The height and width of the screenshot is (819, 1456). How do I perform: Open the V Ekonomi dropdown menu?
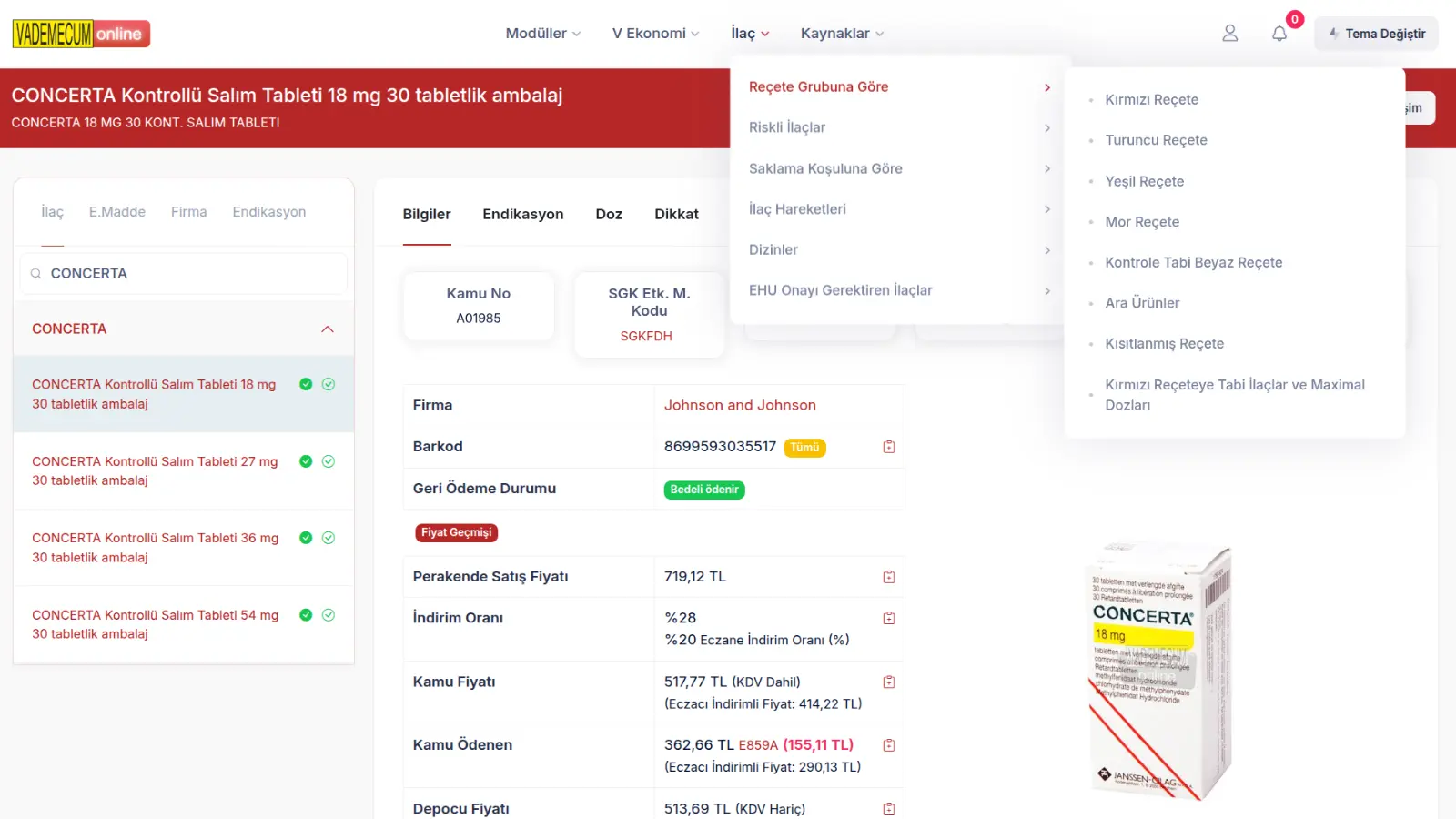(655, 34)
